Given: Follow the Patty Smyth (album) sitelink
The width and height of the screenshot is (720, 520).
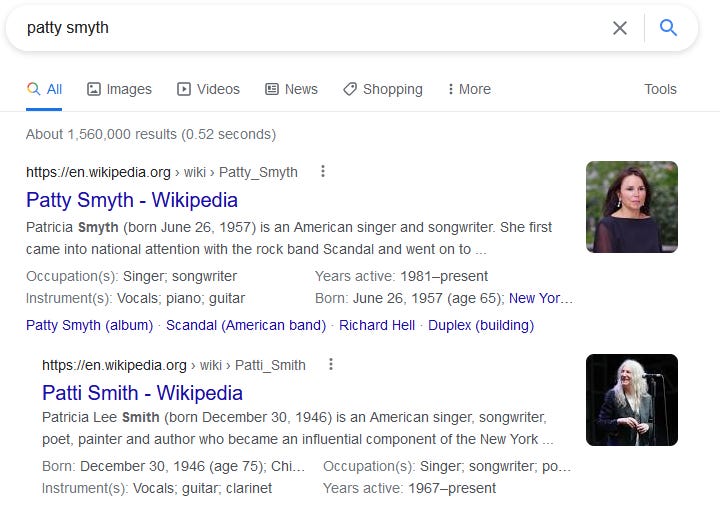Looking at the screenshot, I should point(90,325).
